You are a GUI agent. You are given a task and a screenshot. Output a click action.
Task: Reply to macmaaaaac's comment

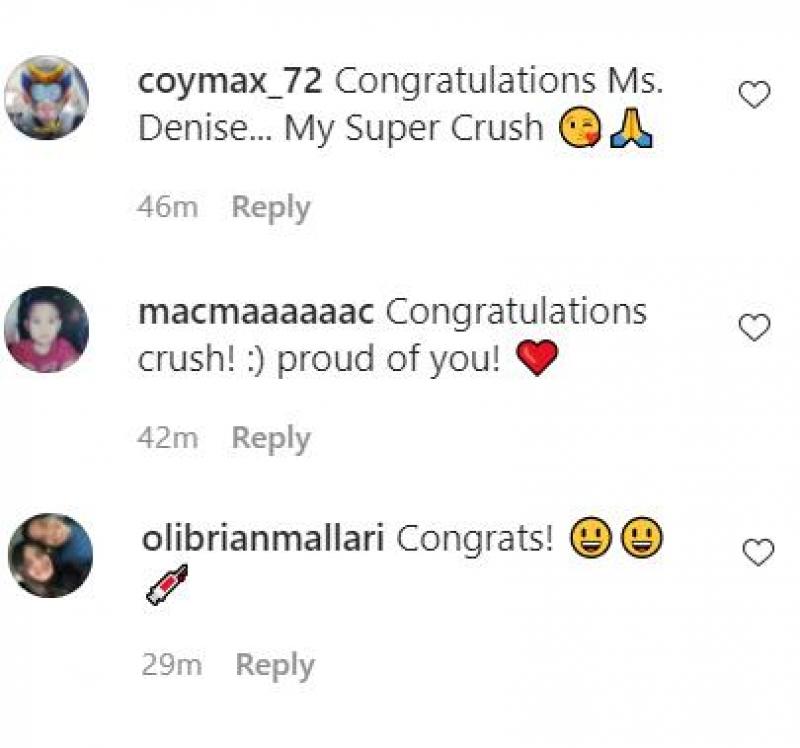(271, 438)
